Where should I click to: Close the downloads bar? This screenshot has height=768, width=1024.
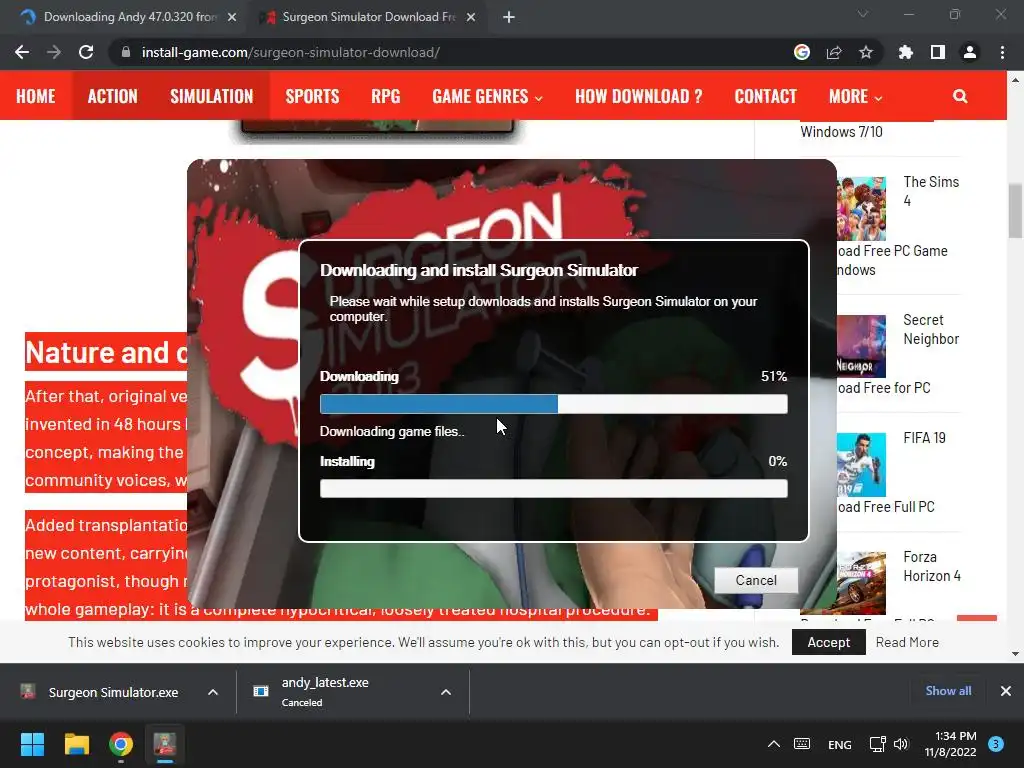pos(1006,691)
